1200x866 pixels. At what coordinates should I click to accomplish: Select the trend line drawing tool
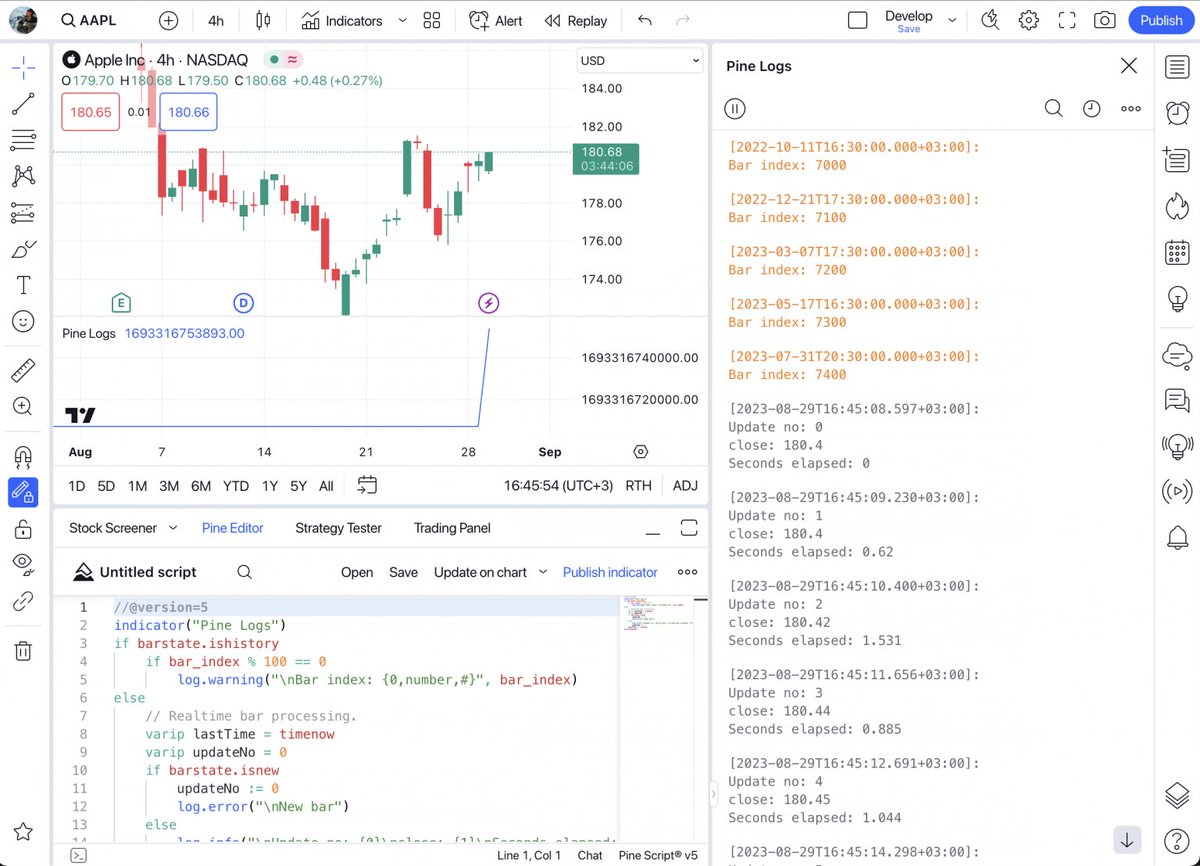tap(23, 104)
